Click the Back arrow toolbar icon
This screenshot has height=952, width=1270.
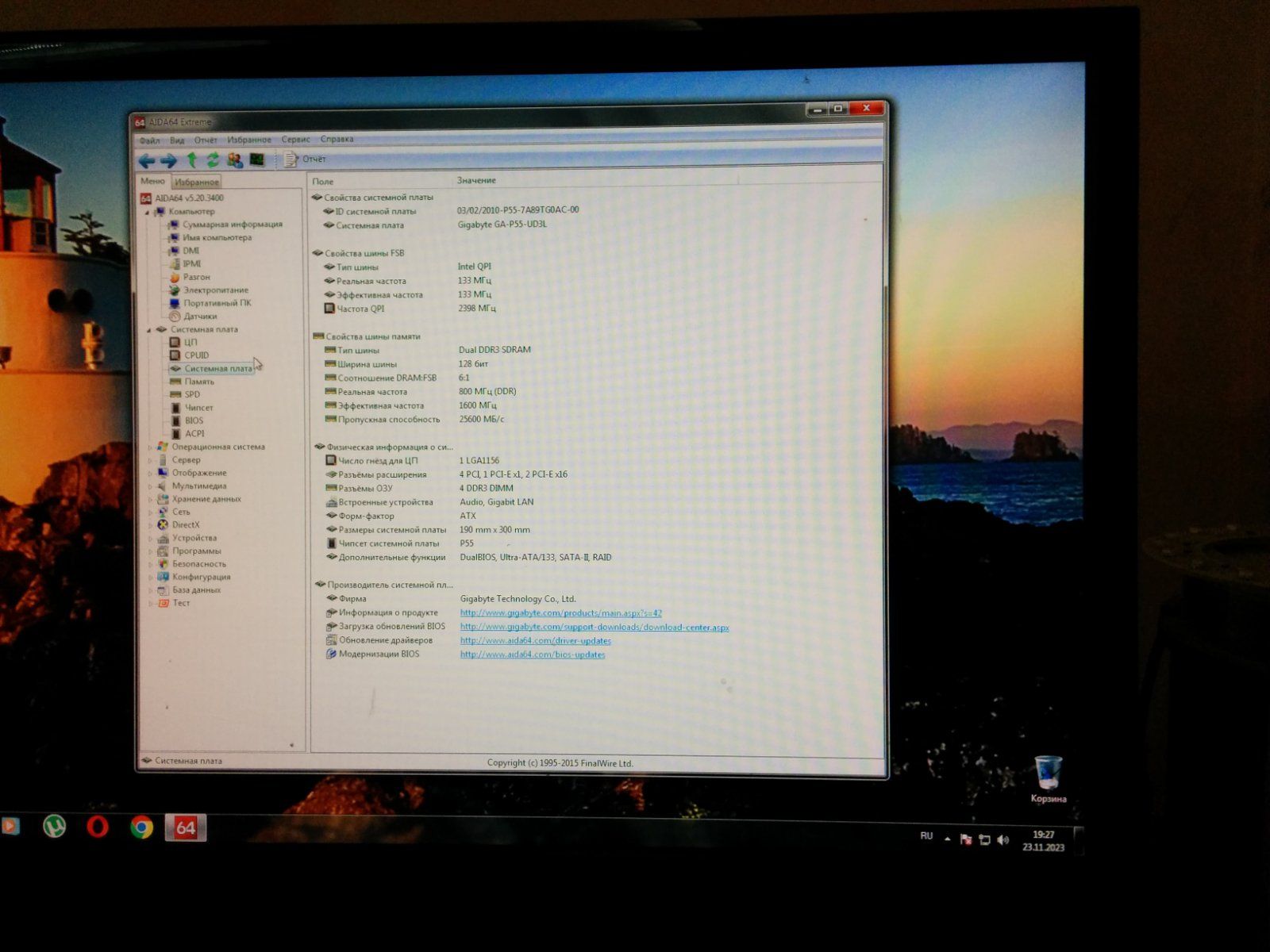(x=148, y=161)
